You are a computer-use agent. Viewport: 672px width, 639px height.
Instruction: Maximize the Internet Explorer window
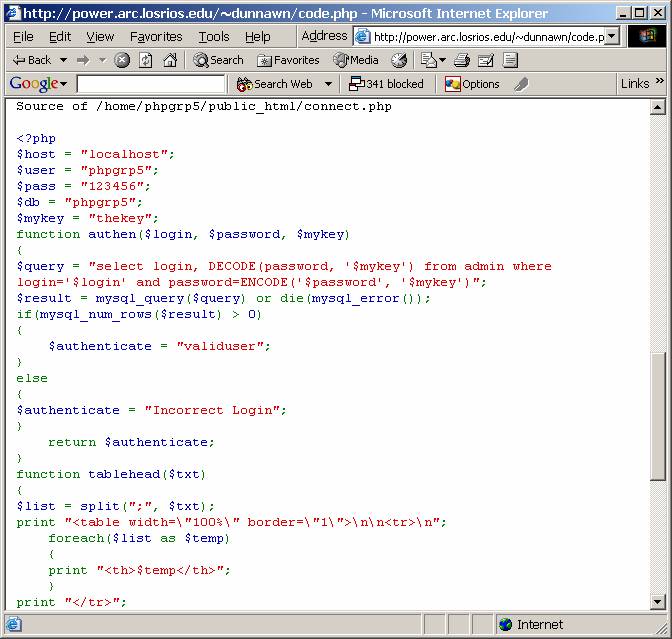tap(639, 13)
